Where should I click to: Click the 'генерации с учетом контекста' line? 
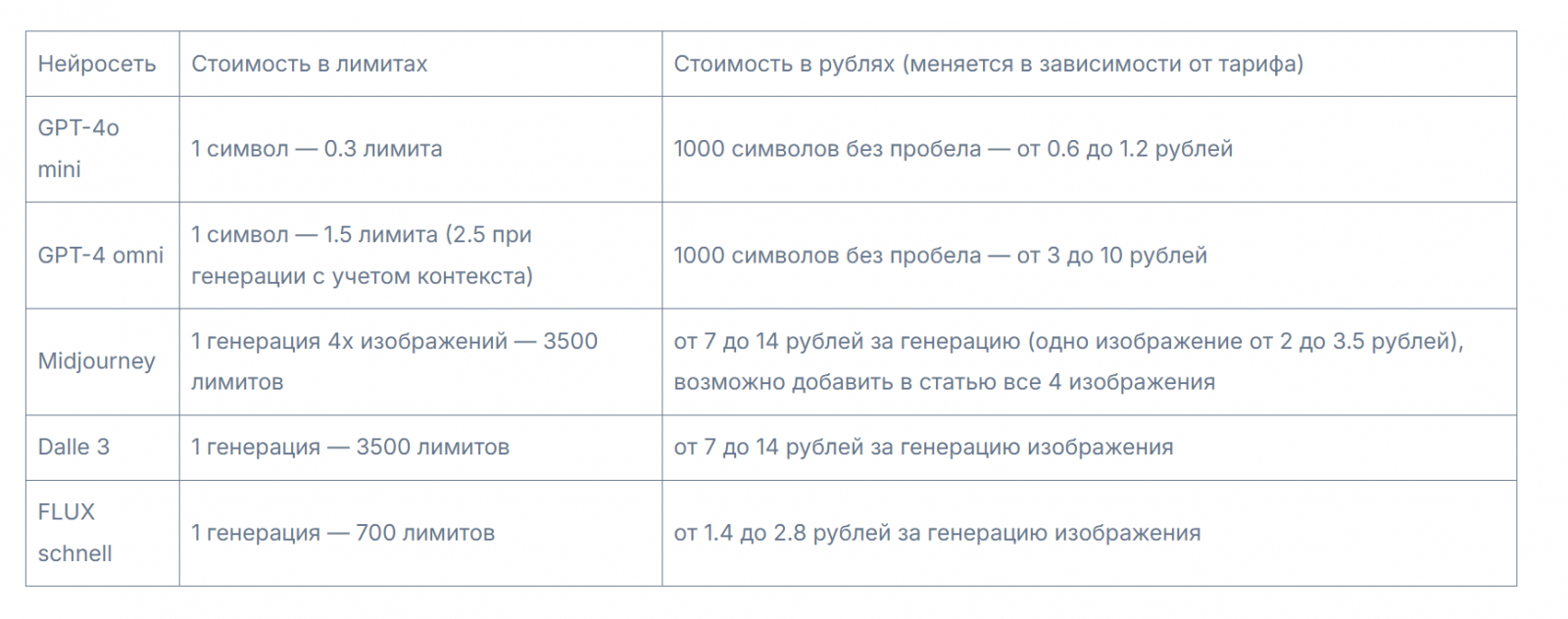362,276
